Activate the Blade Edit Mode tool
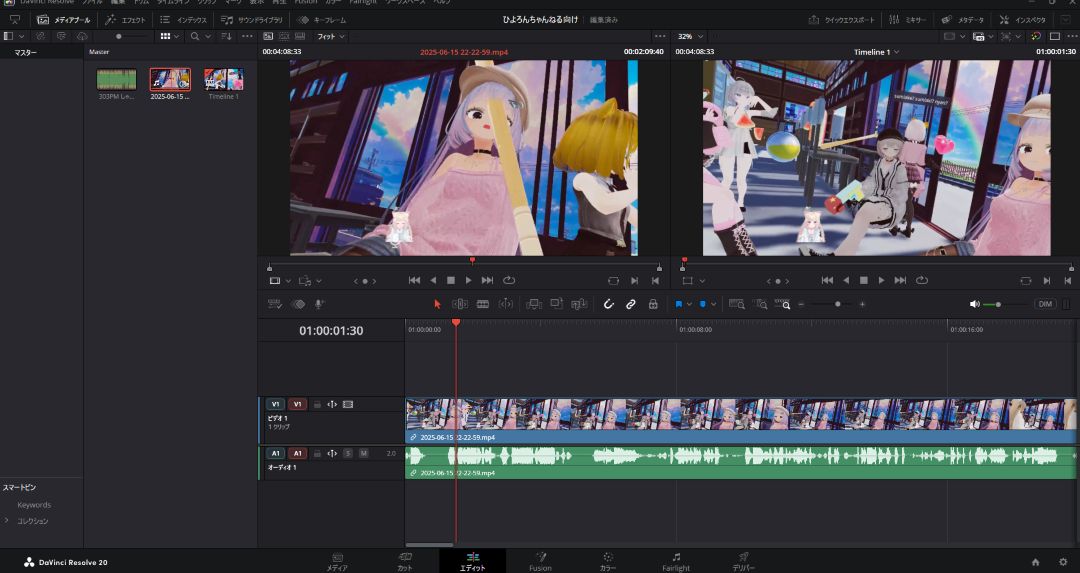1080x573 pixels. 483,304
